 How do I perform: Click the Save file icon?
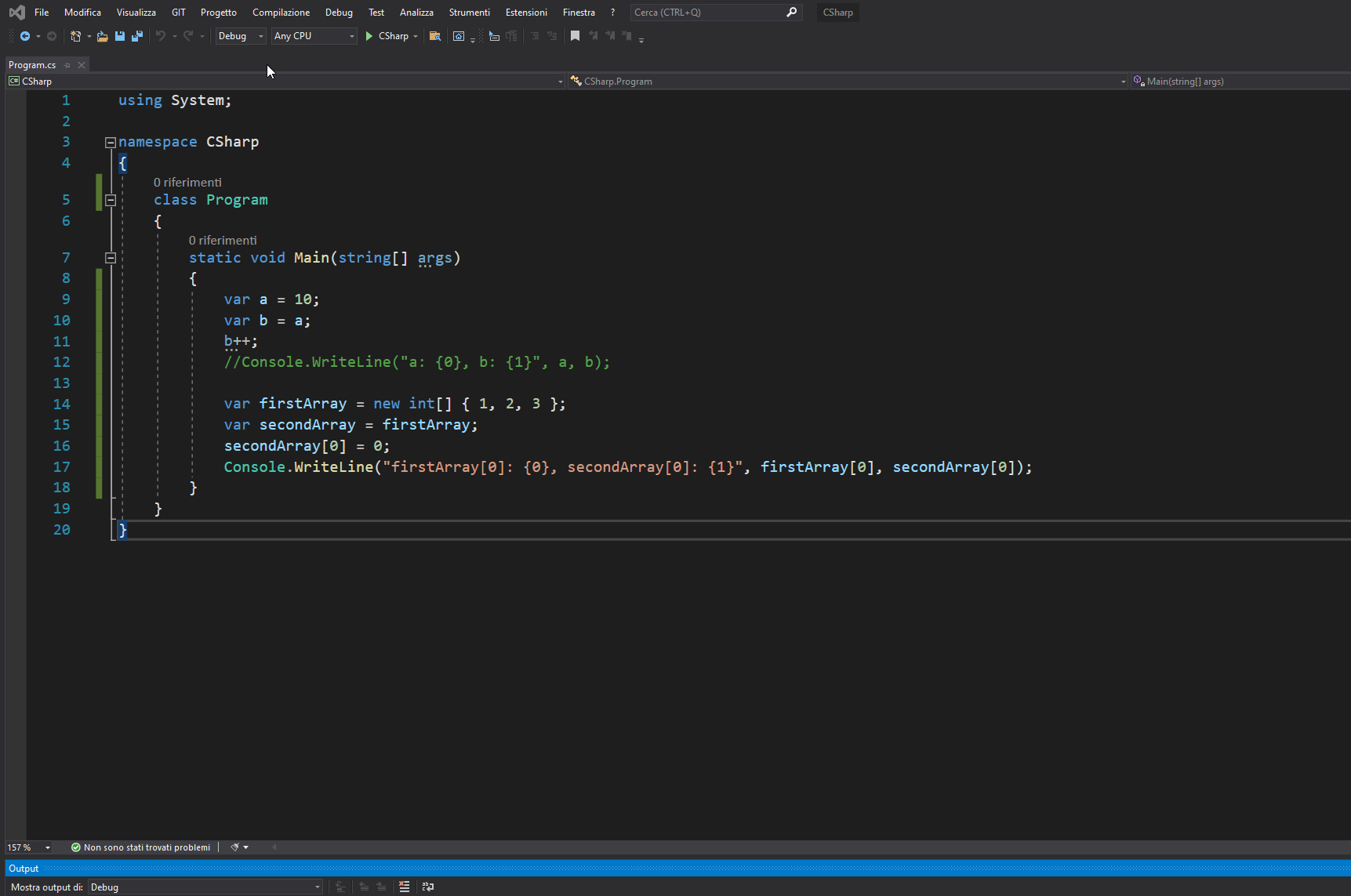pos(120,36)
